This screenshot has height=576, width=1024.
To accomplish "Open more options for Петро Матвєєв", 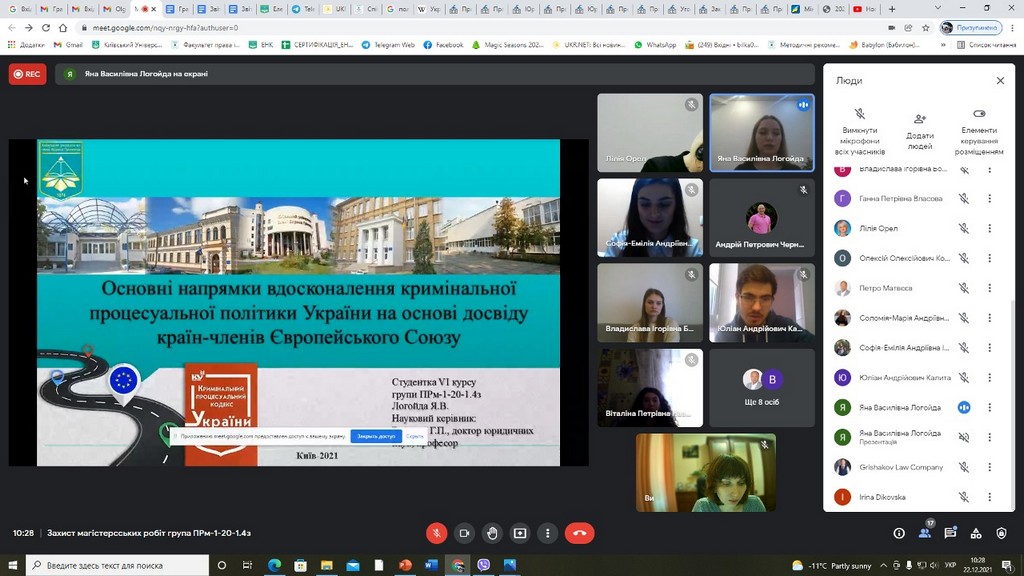I will point(990,288).
